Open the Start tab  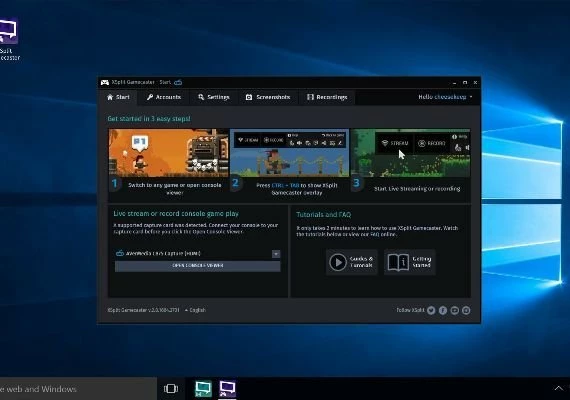[119, 97]
